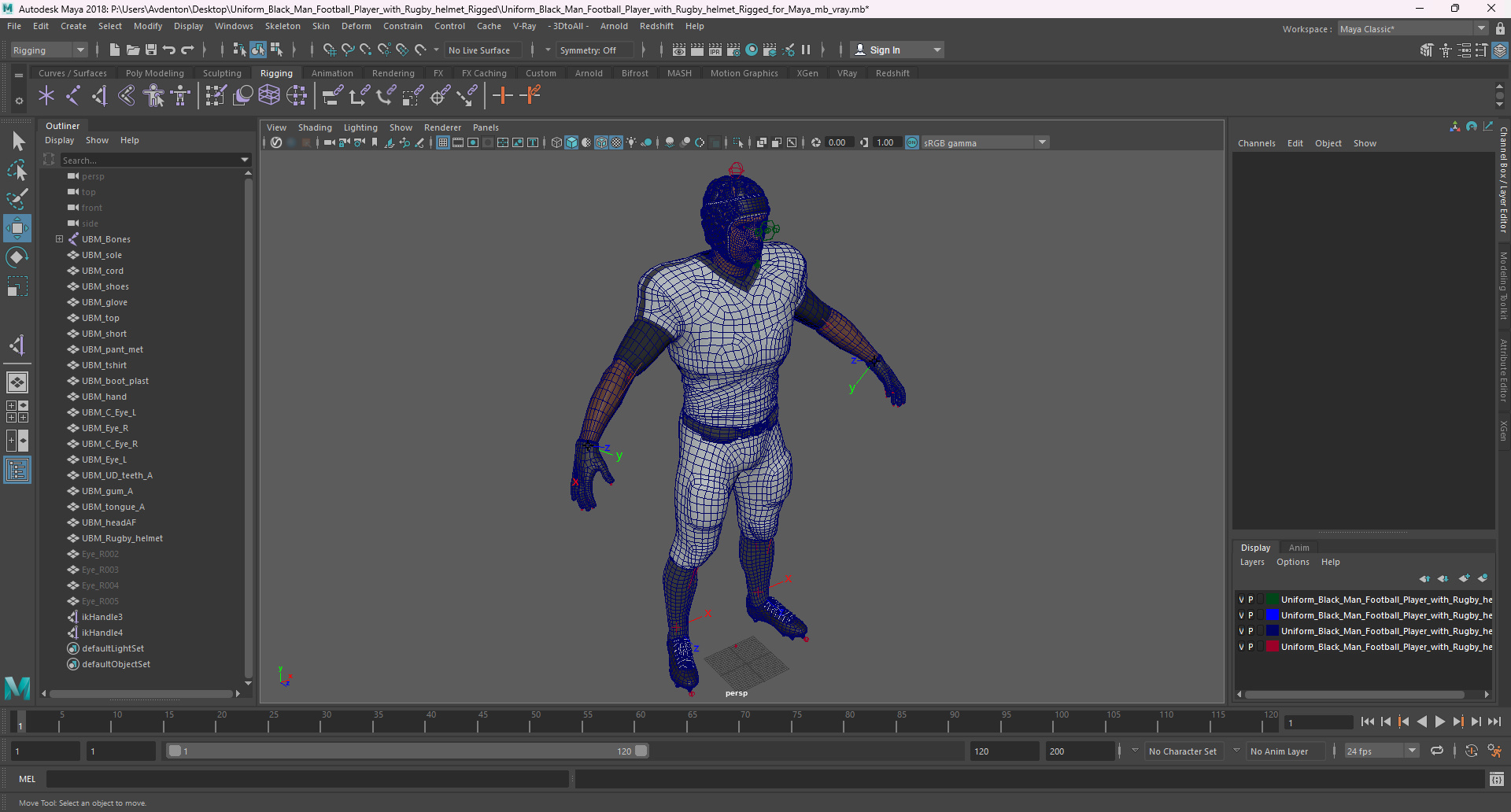Open the viewport Shading menu
The width and height of the screenshot is (1511, 812).
315,127
